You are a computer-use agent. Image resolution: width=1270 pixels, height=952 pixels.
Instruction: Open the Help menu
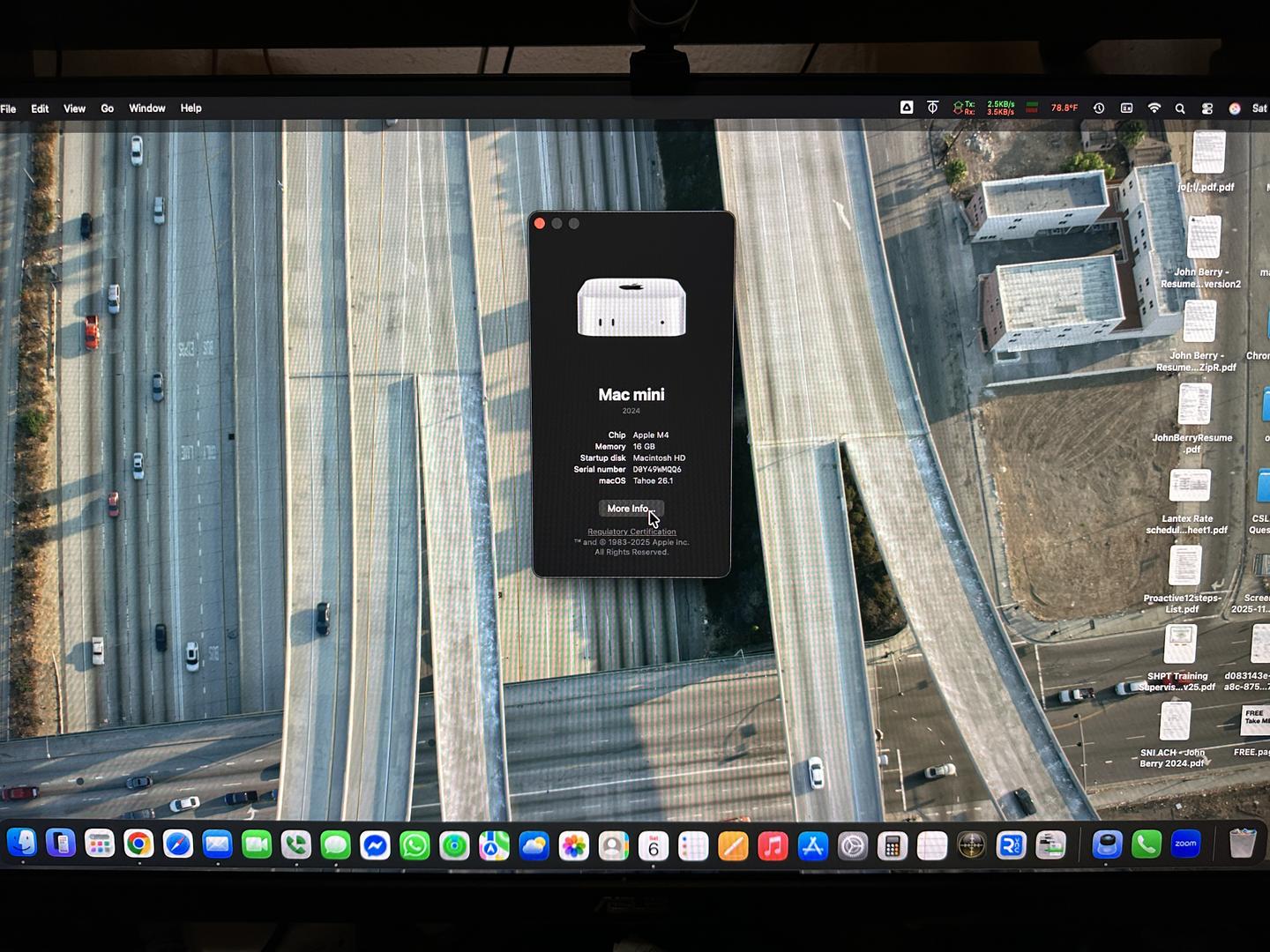coord(191,108)
